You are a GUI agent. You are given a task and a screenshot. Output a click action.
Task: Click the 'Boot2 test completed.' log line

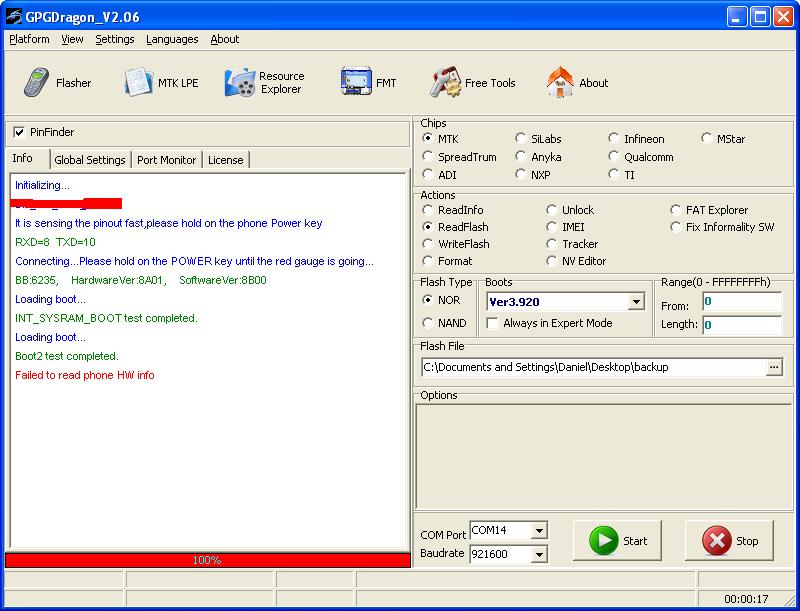pos(67,357)
